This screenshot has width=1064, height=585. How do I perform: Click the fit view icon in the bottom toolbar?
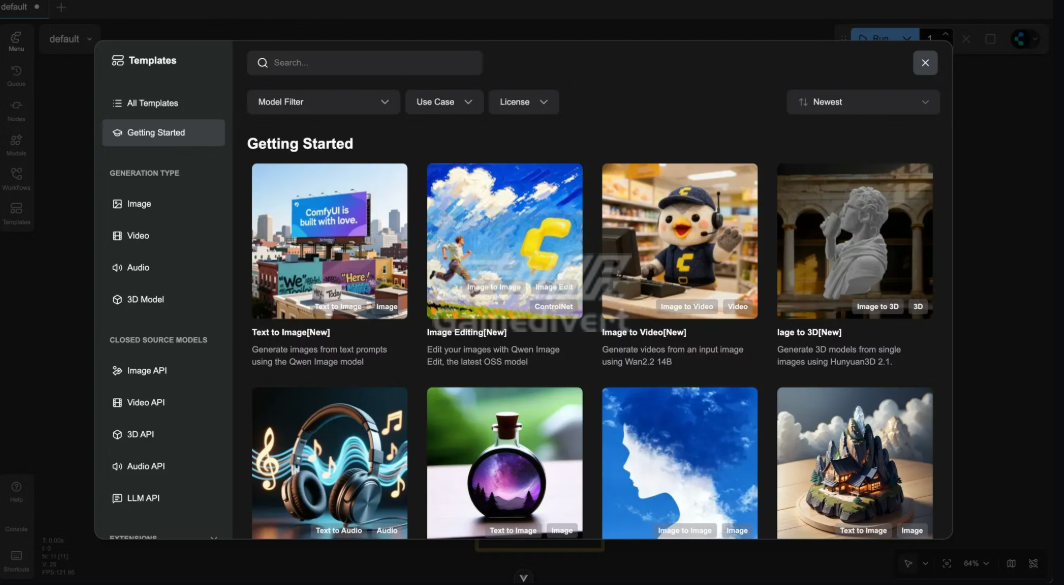(x=947, y=563)
